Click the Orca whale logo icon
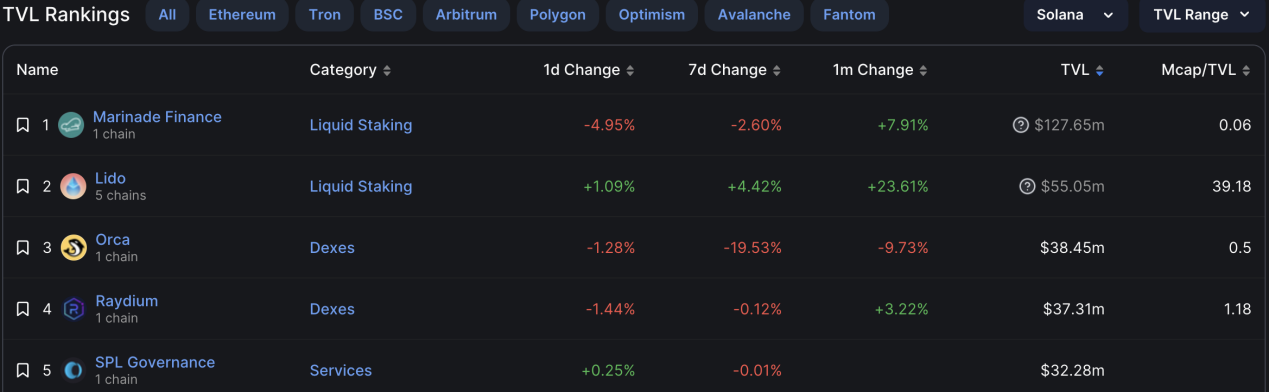 (x=72, y=248)
